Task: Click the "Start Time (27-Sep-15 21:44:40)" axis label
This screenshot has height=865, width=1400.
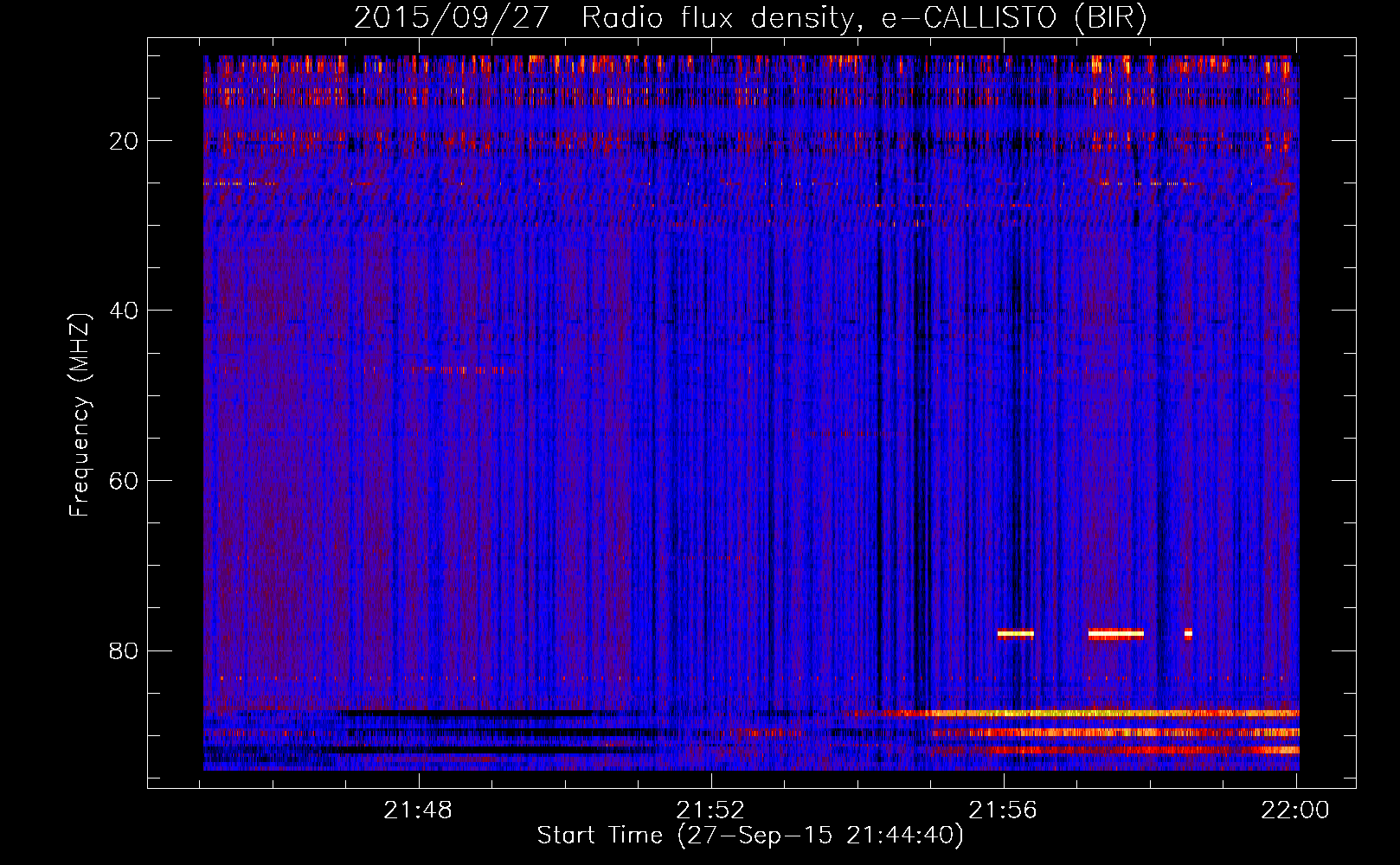Action: pyautogui.click(x=750, y=836)
